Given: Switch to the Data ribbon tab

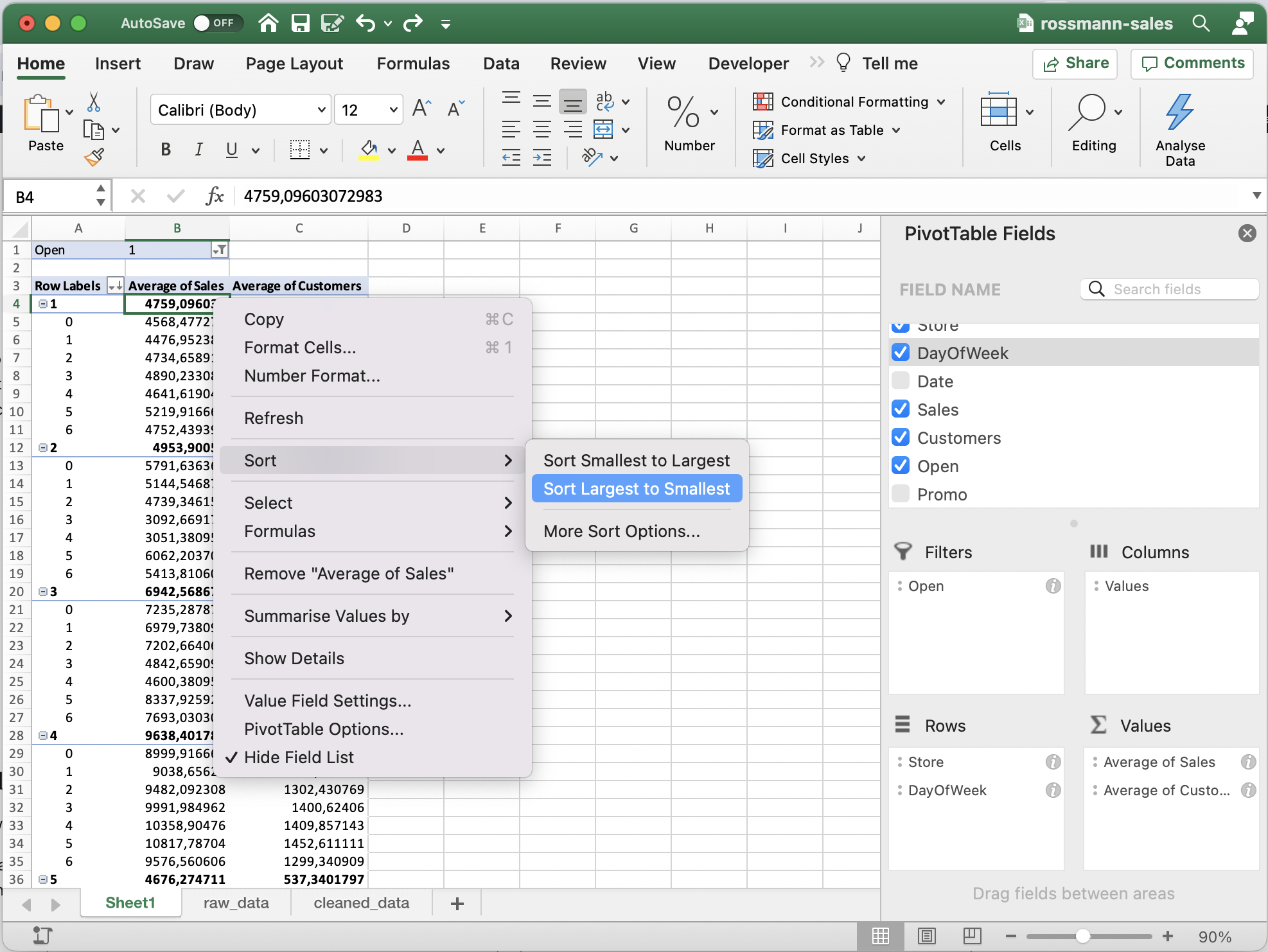Looking at the screenshot, I should point(501,63).
